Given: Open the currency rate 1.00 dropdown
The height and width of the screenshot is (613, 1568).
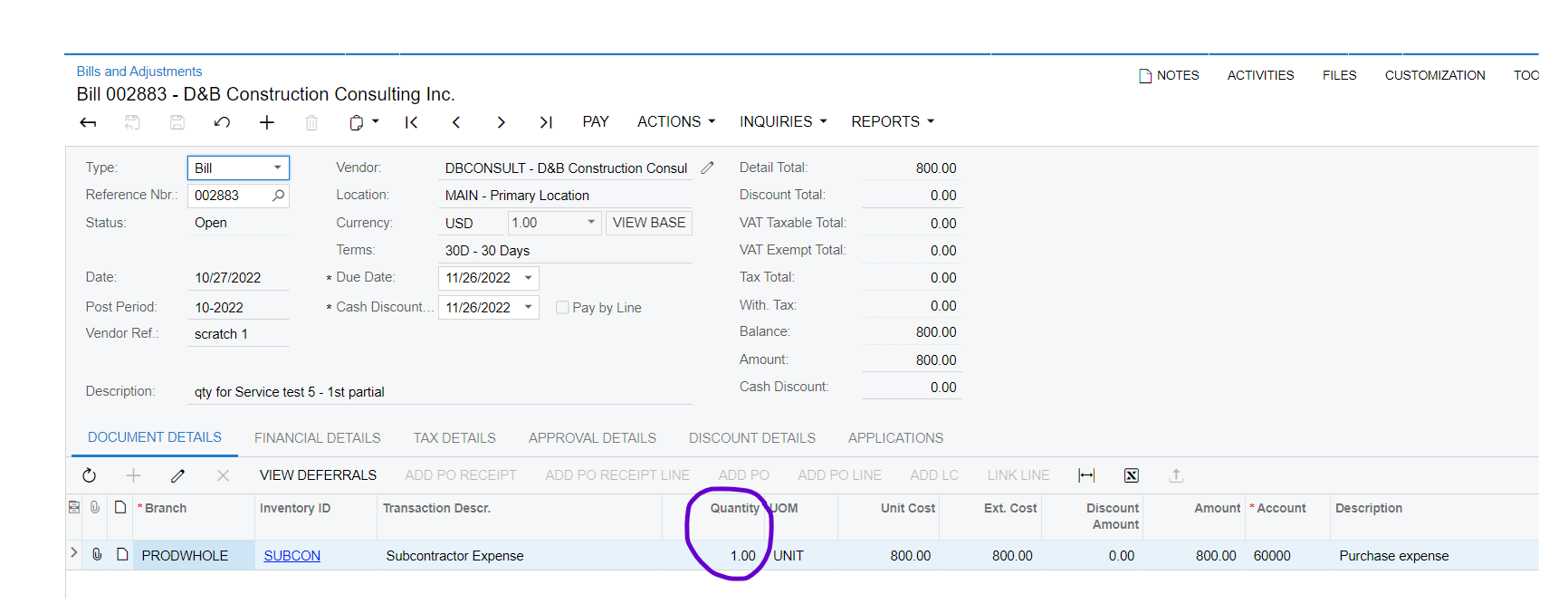Looking at the screenshot, I should pos(591,222).
